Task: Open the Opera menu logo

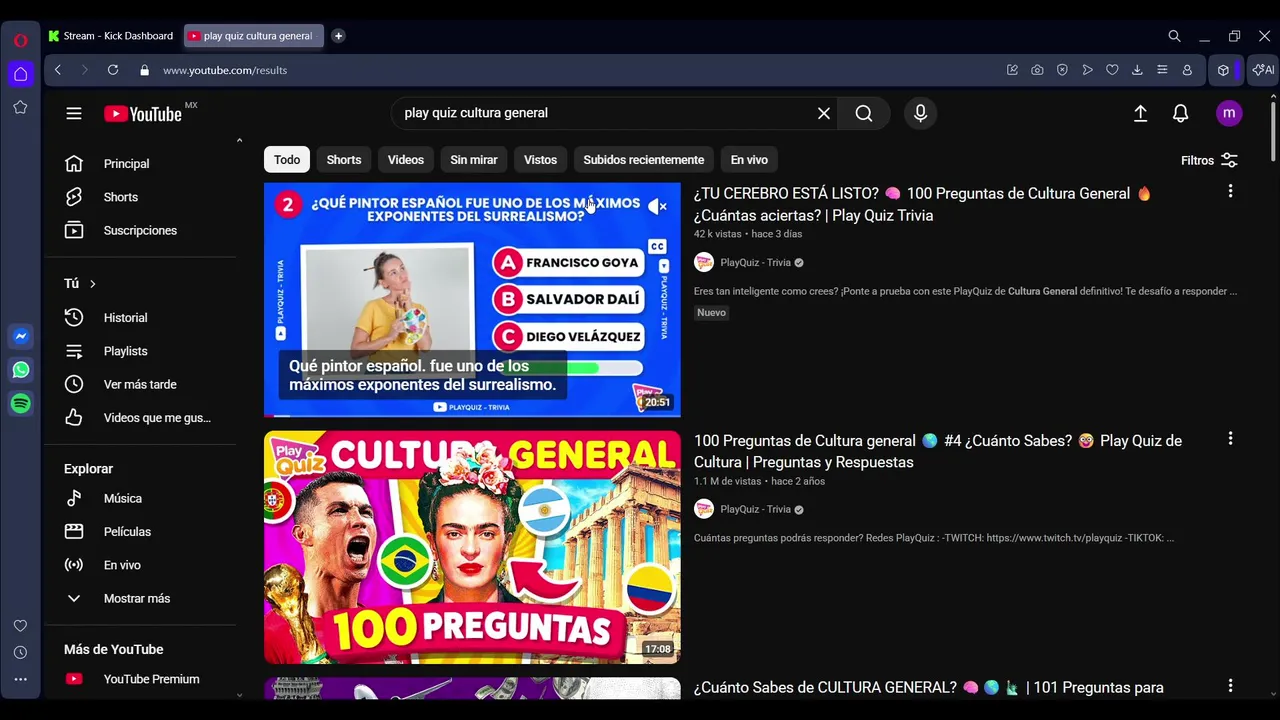Action: coord(20,40)
